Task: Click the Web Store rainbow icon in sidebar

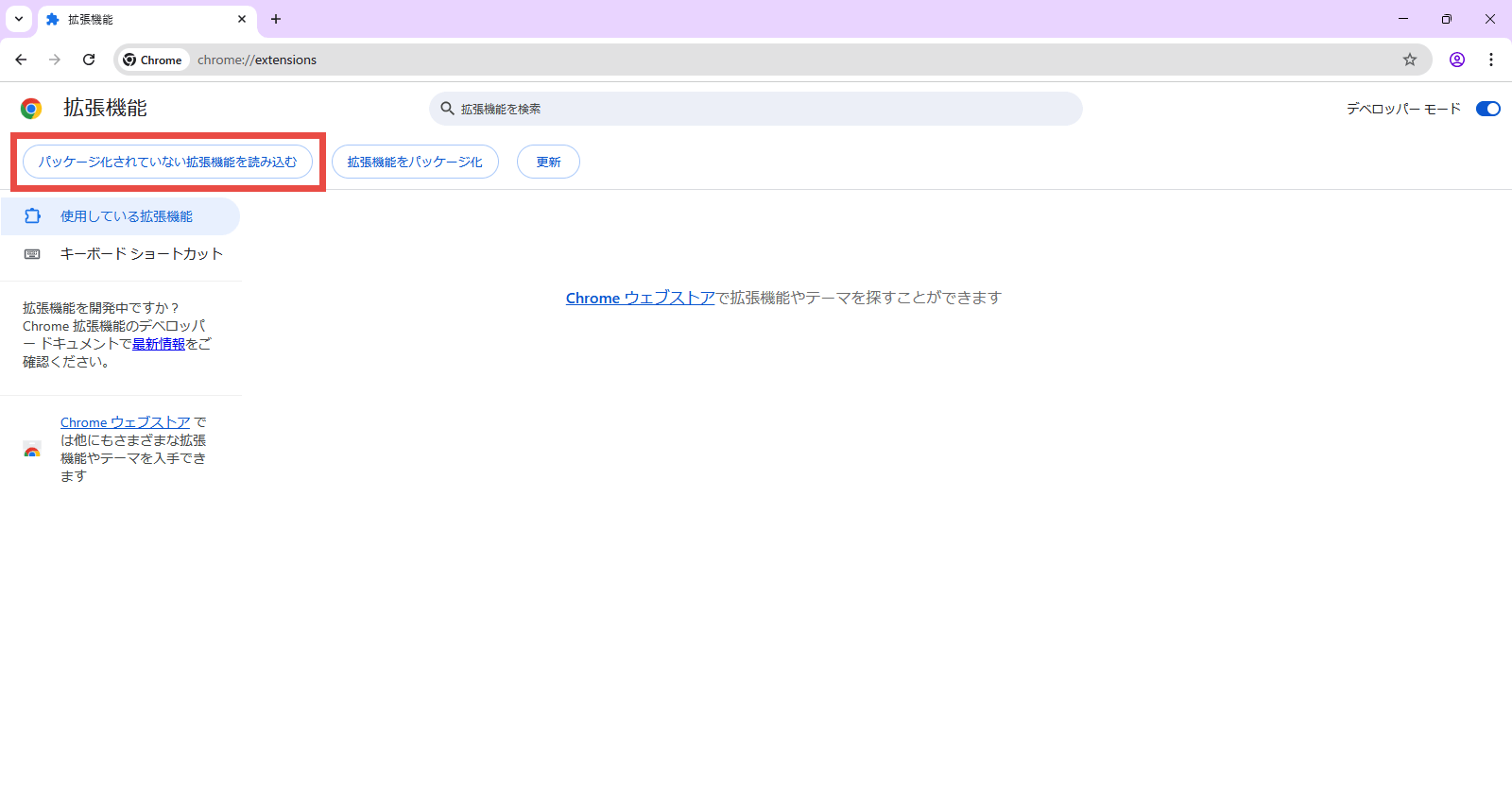Action: coord(32,450)
